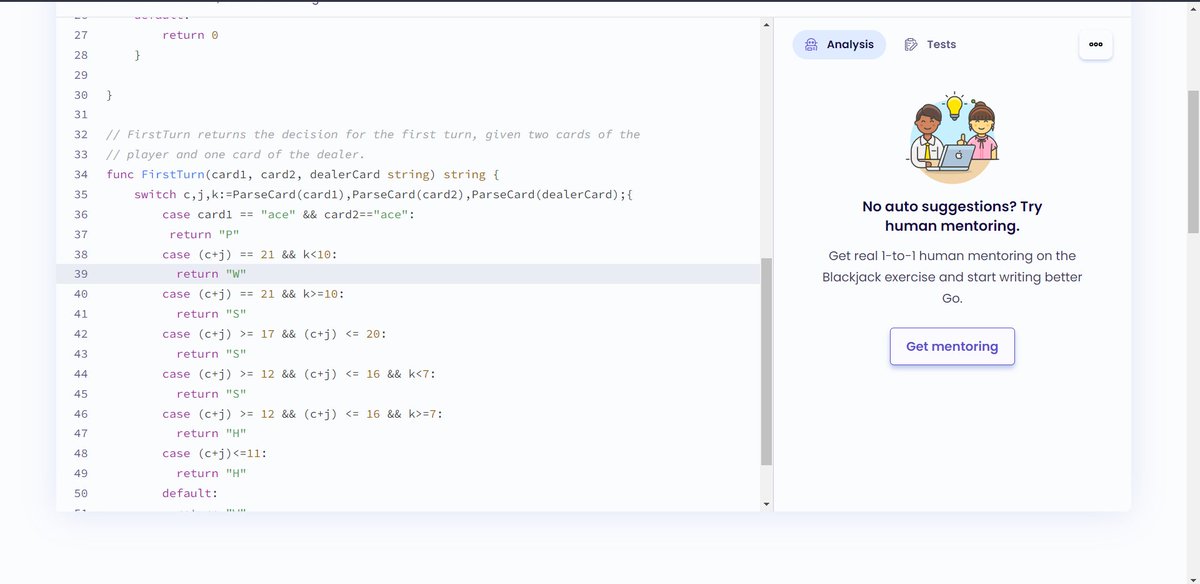Click the case card1 == "ace" line
1200x584 pixels.
(288, 214)
